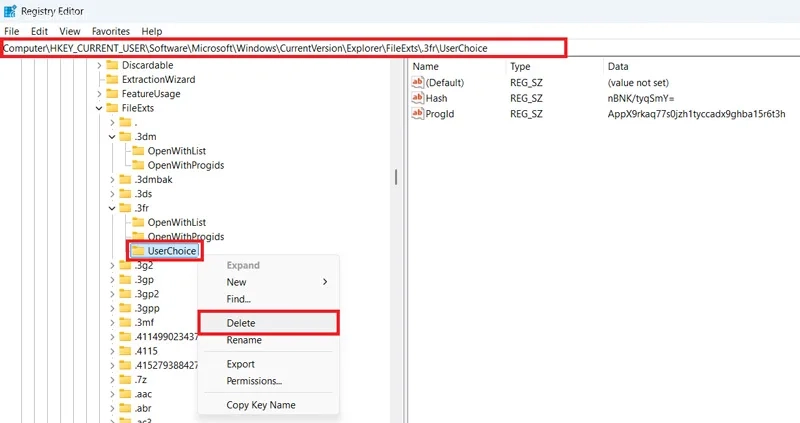Collapse the .3fr key chevron

[x=112, y=208]
